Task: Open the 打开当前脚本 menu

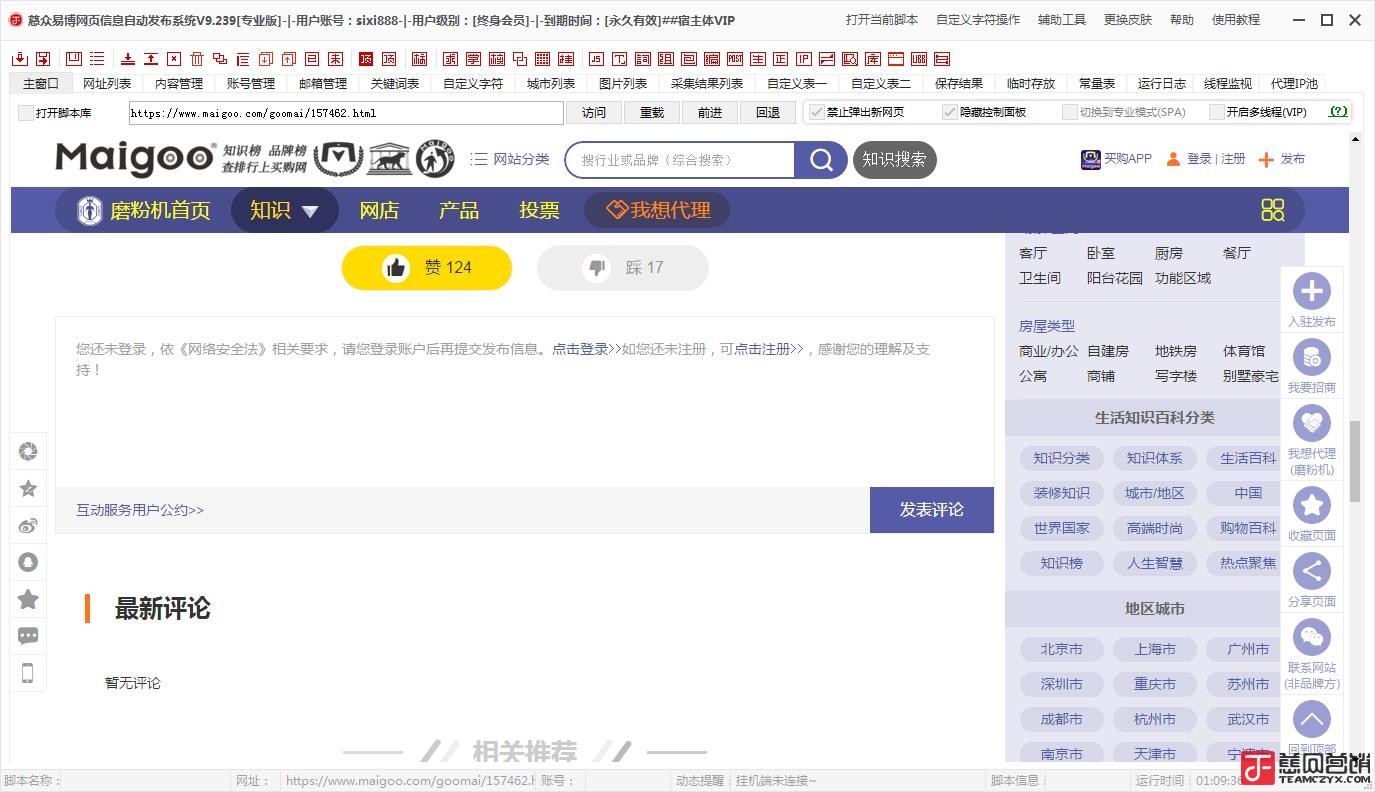Action: [882, 20]
